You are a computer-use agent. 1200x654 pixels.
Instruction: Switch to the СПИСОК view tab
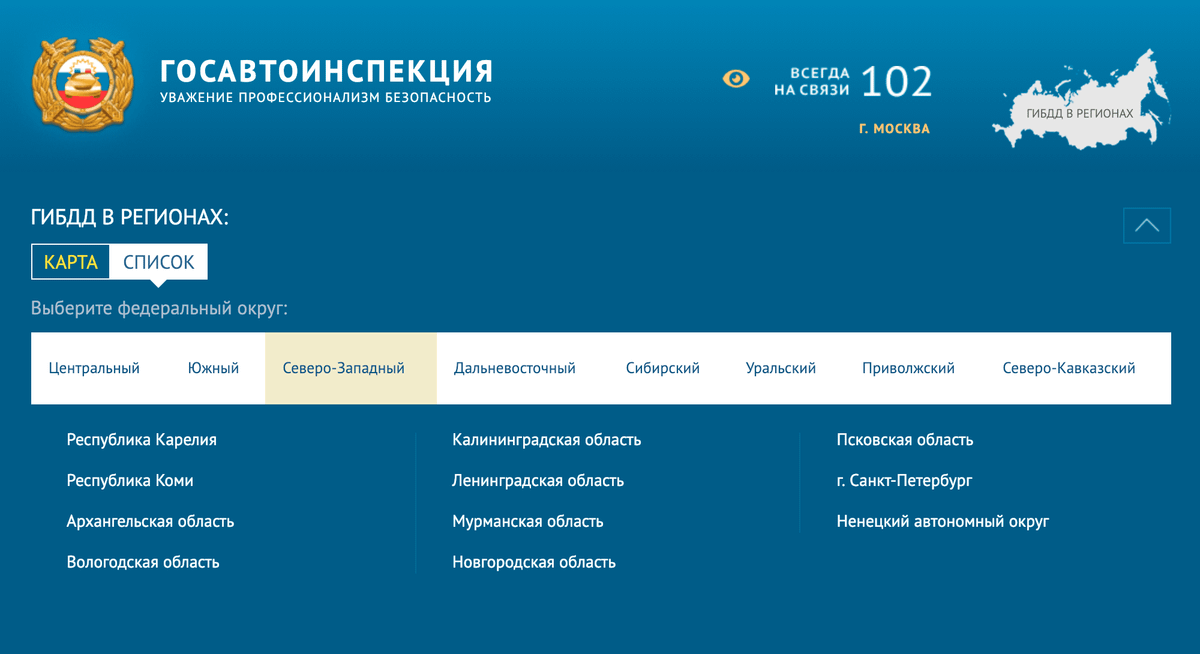[x=158, y=262]
